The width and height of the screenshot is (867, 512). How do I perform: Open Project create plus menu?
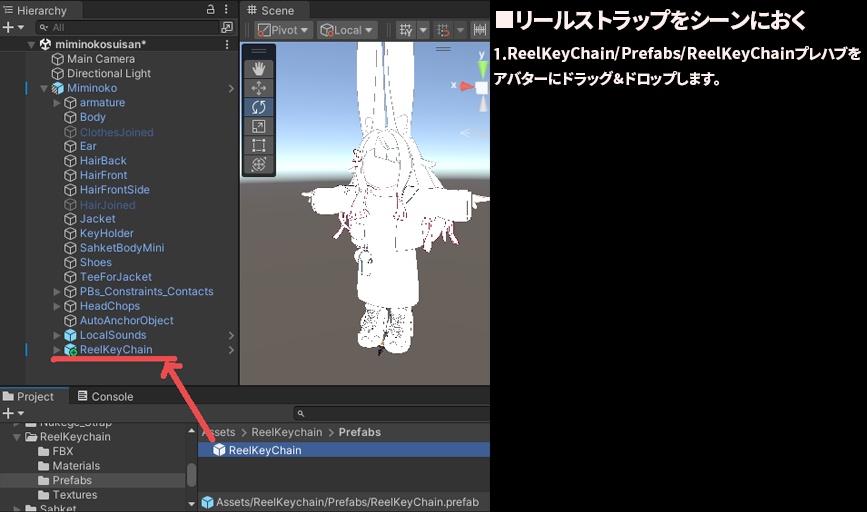click(x=13, y=413)
